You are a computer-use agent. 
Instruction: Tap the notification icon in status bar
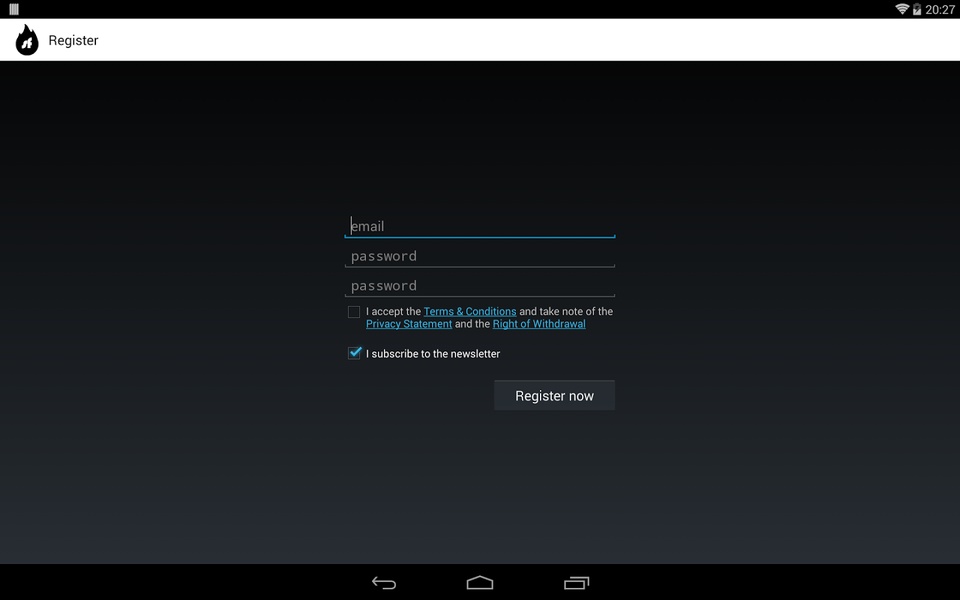pyautogui.click(x=14, y=9)
